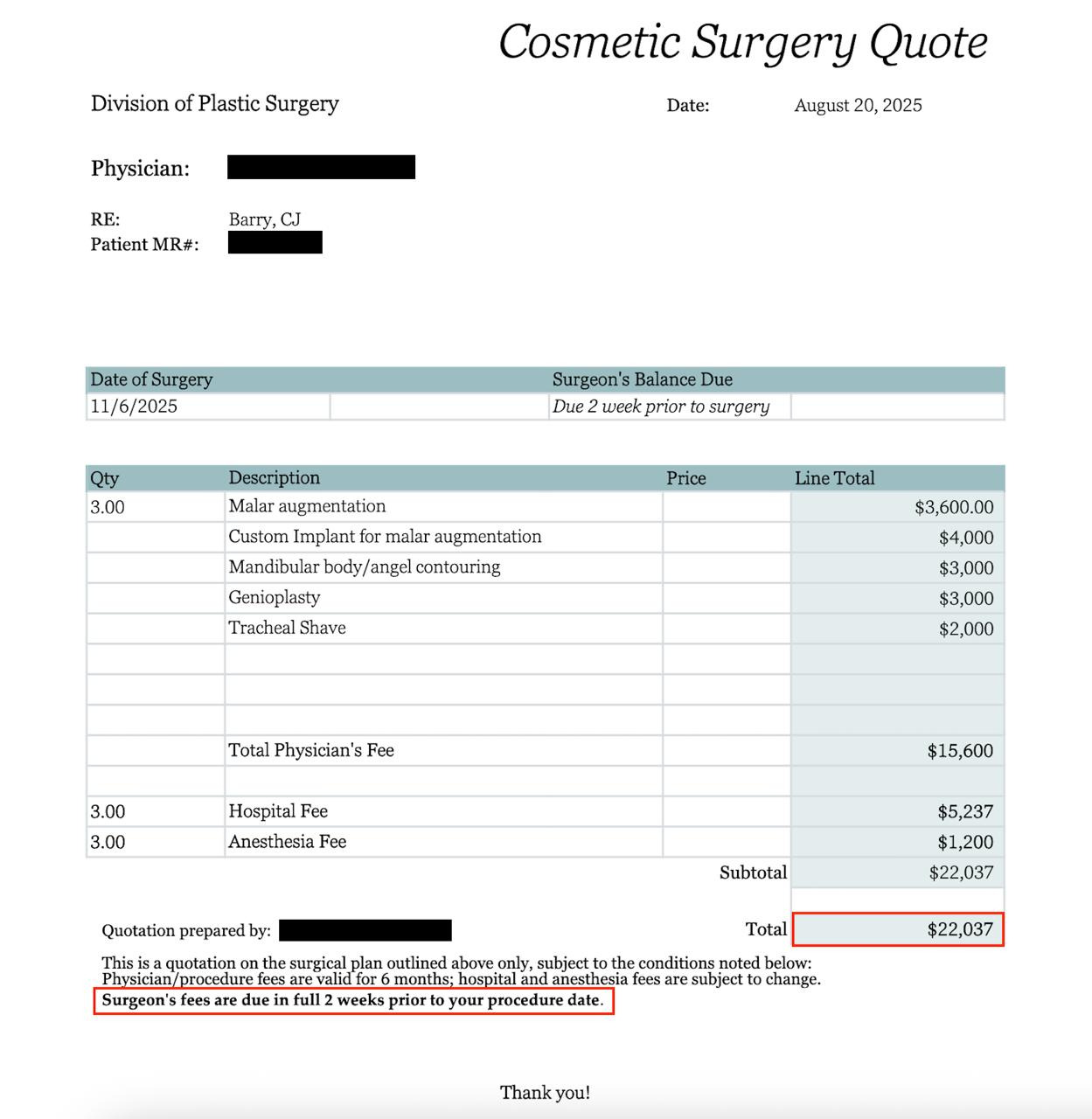Viewport: 1092px width, 1119px height.
Task: Click the date August 20, 2025
Action: coord(858,106)
